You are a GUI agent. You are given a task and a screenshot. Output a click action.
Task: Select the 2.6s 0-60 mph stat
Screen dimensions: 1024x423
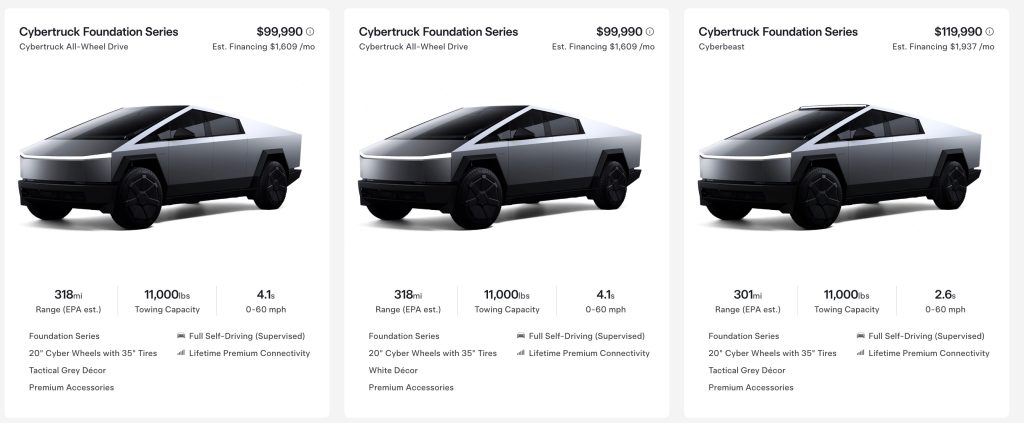945,302
